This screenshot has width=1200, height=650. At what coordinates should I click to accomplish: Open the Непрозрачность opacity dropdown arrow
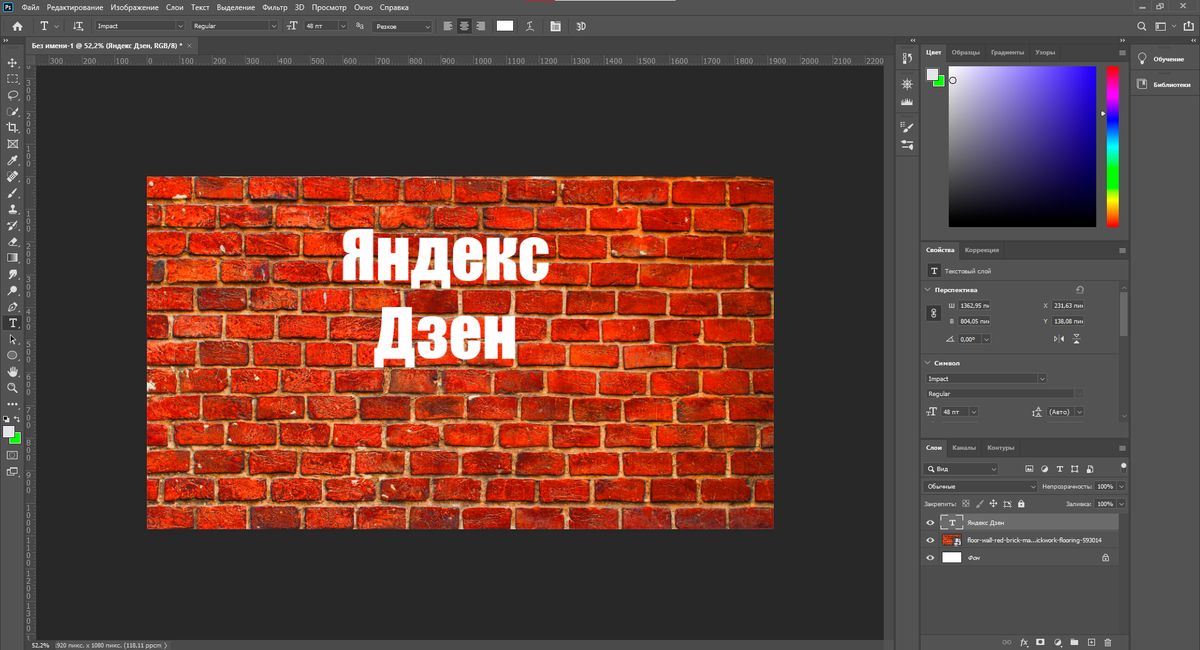pos(1121,486)
